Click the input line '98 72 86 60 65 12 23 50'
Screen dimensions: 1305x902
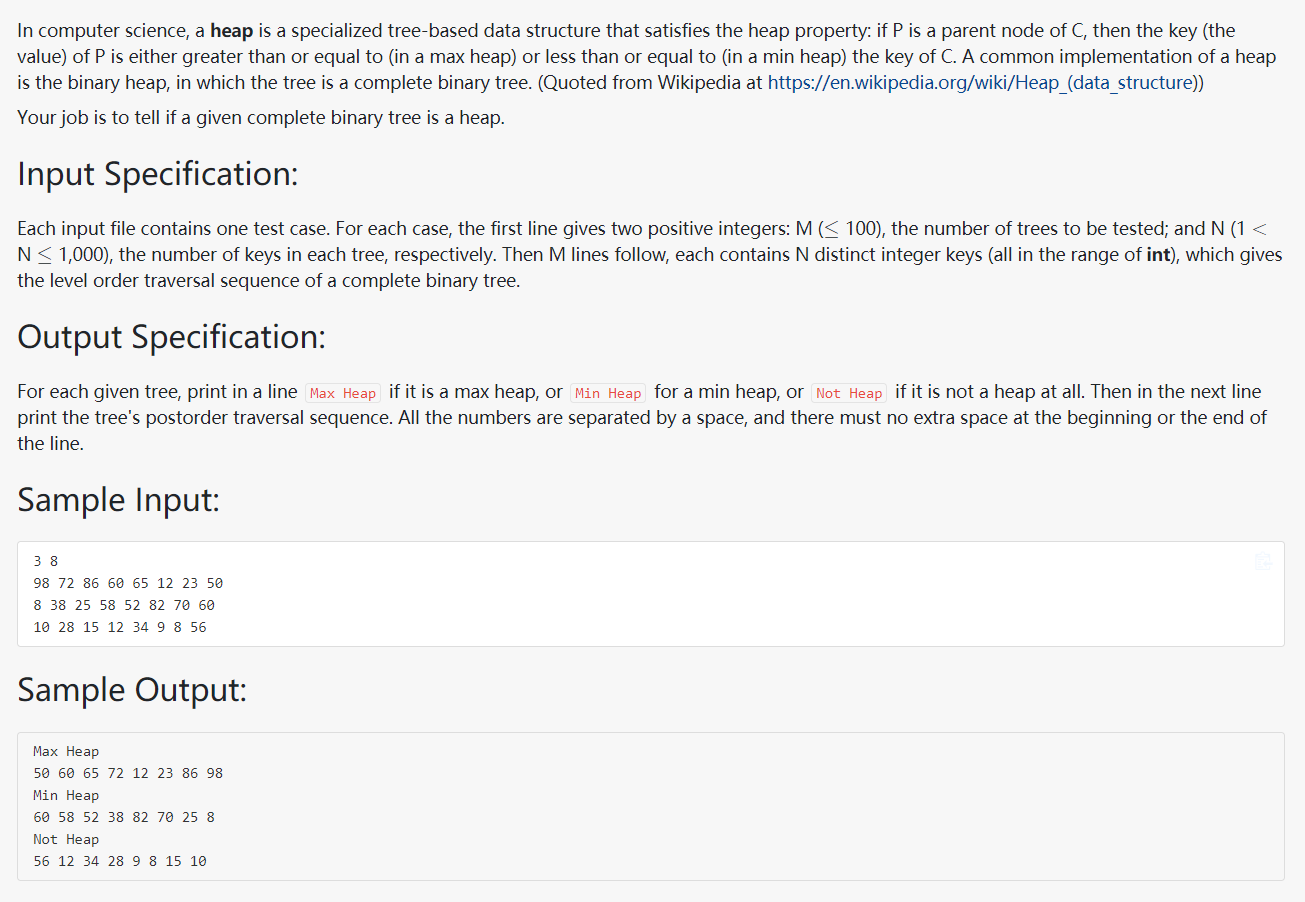pos(128,583)
